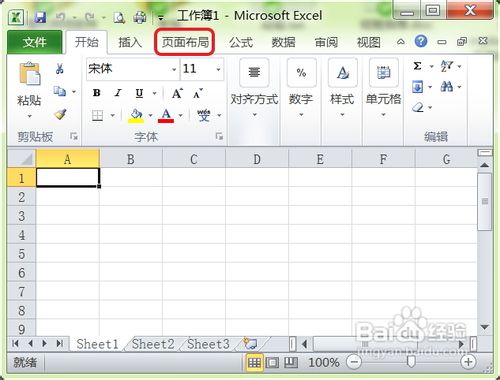This screenshot has width=500, height=380.
Task: Open the font name (宋体) dropdown
Action: coord(174,69)
